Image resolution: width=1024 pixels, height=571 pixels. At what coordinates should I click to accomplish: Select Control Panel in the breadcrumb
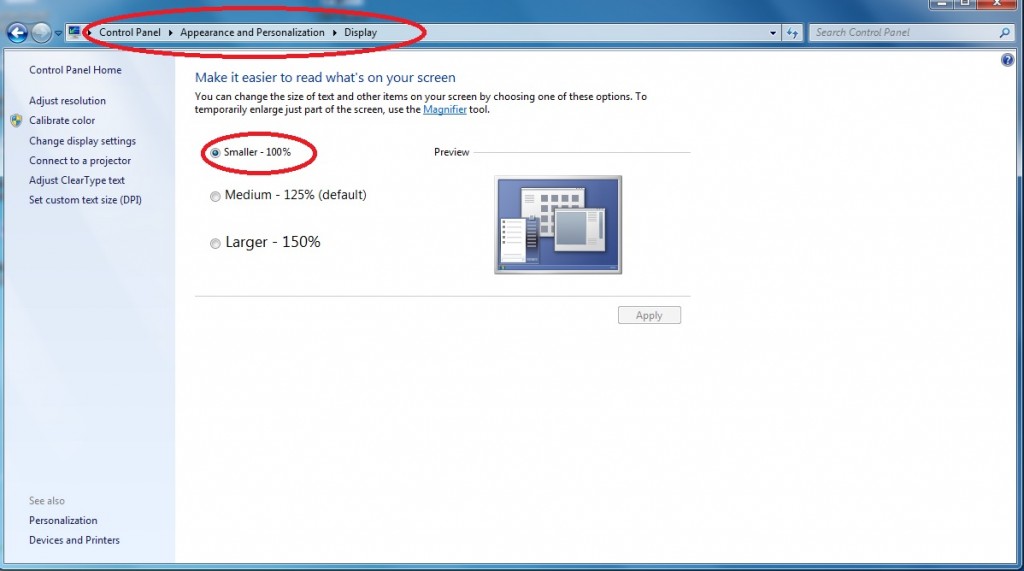tap(129, 33)
